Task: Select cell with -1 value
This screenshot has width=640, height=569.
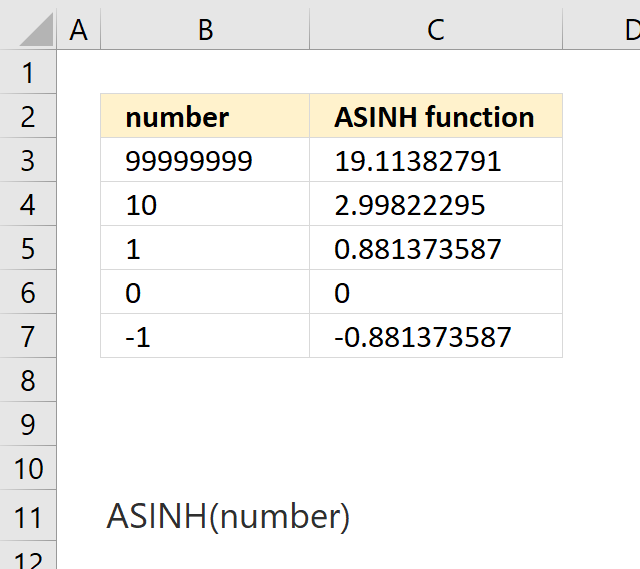Action: click(205, 336)
